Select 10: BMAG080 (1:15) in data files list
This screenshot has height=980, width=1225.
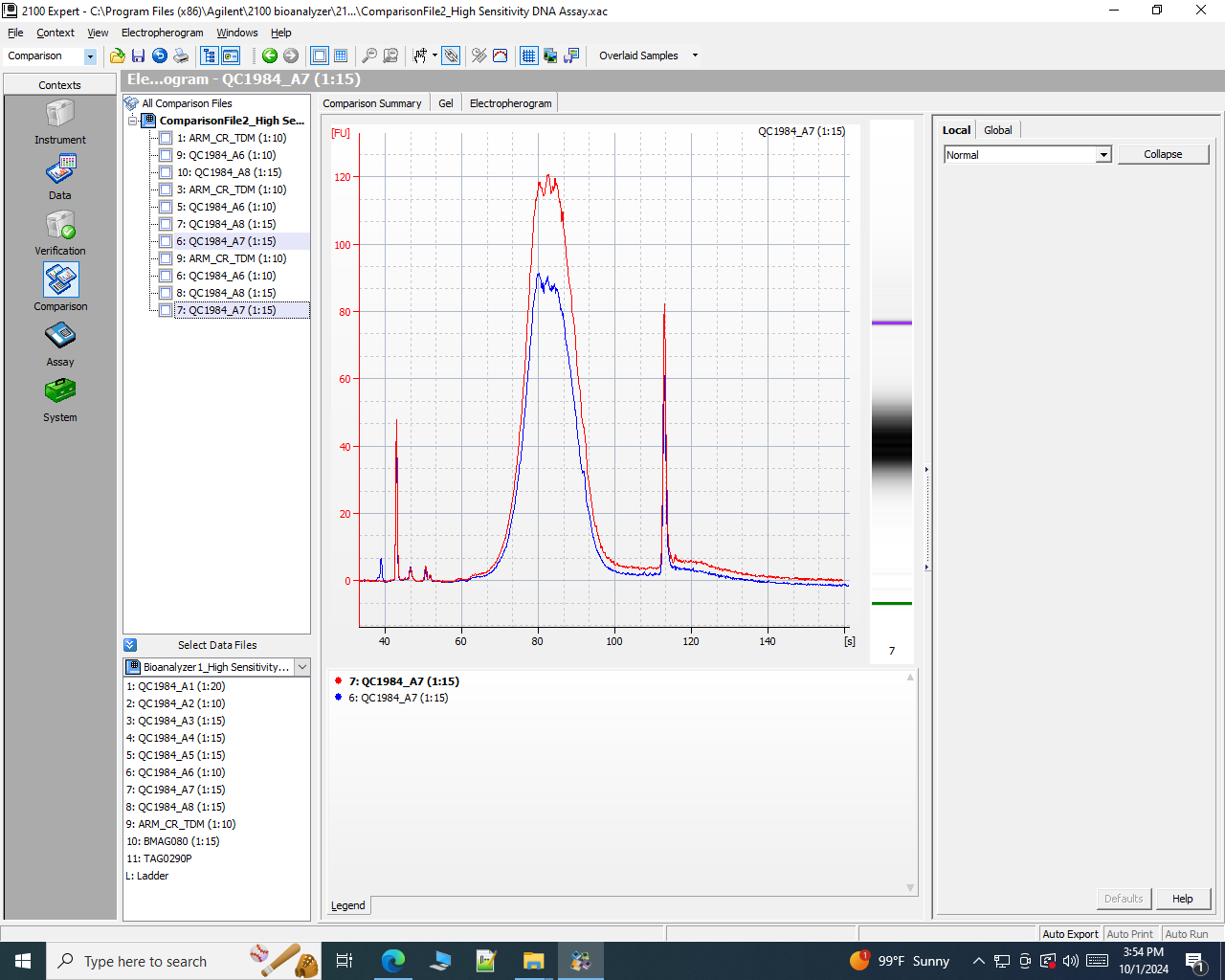(x=173, y=841)
